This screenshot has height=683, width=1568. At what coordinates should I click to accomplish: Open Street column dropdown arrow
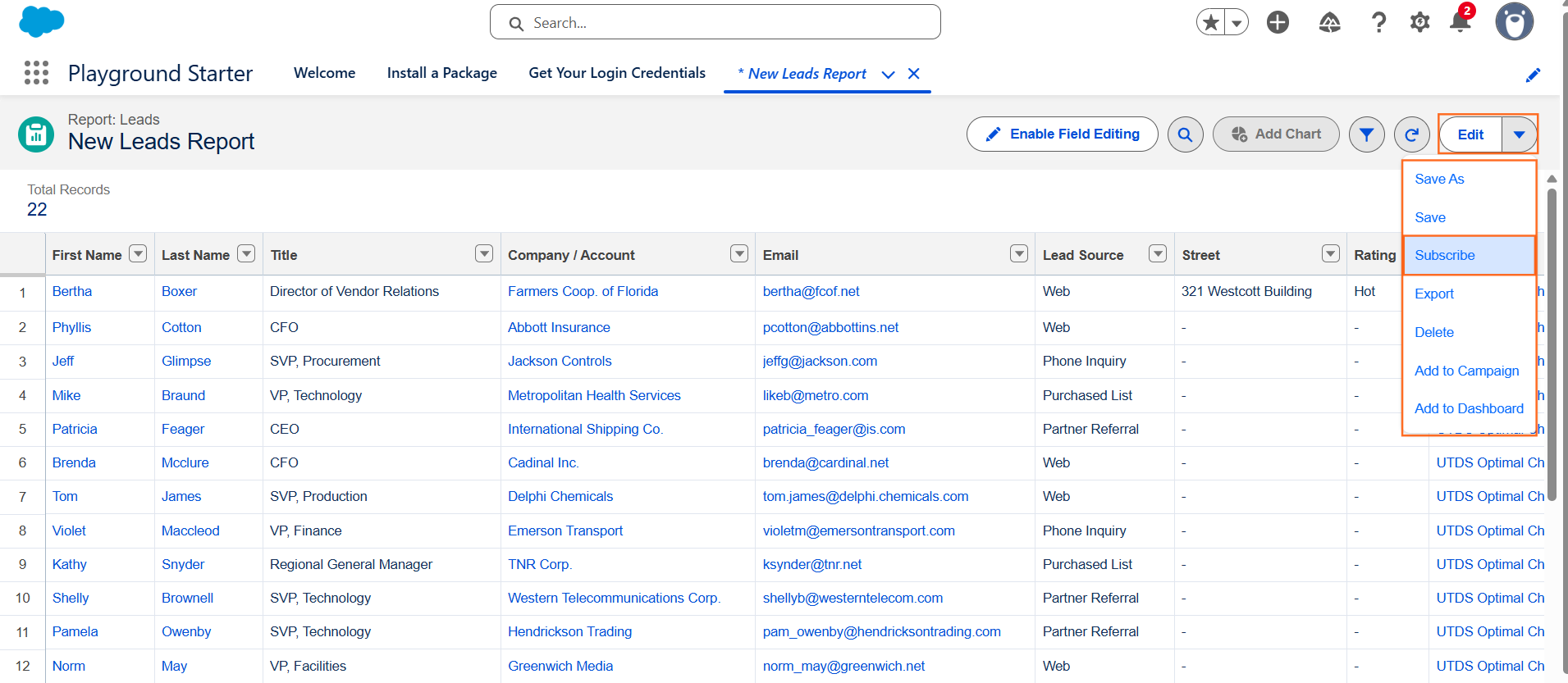tap(1331, 254)
